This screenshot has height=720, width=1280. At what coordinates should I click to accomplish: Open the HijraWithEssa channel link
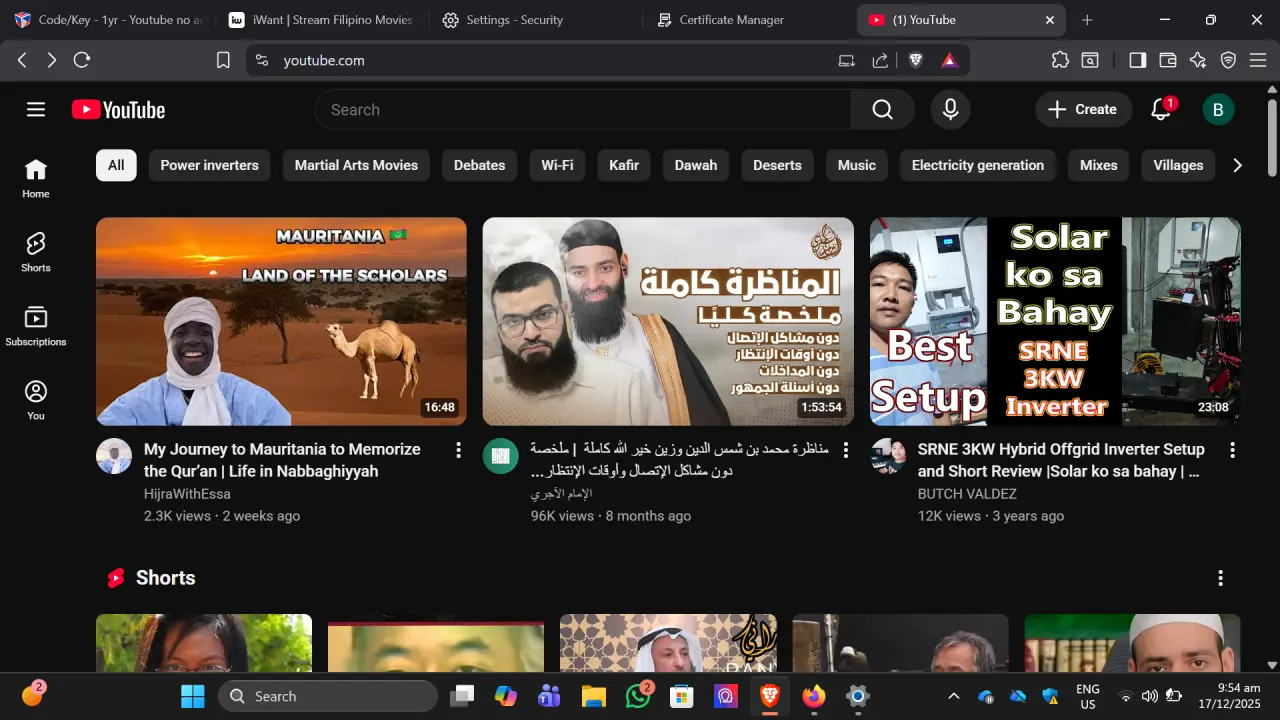(187, 494)
